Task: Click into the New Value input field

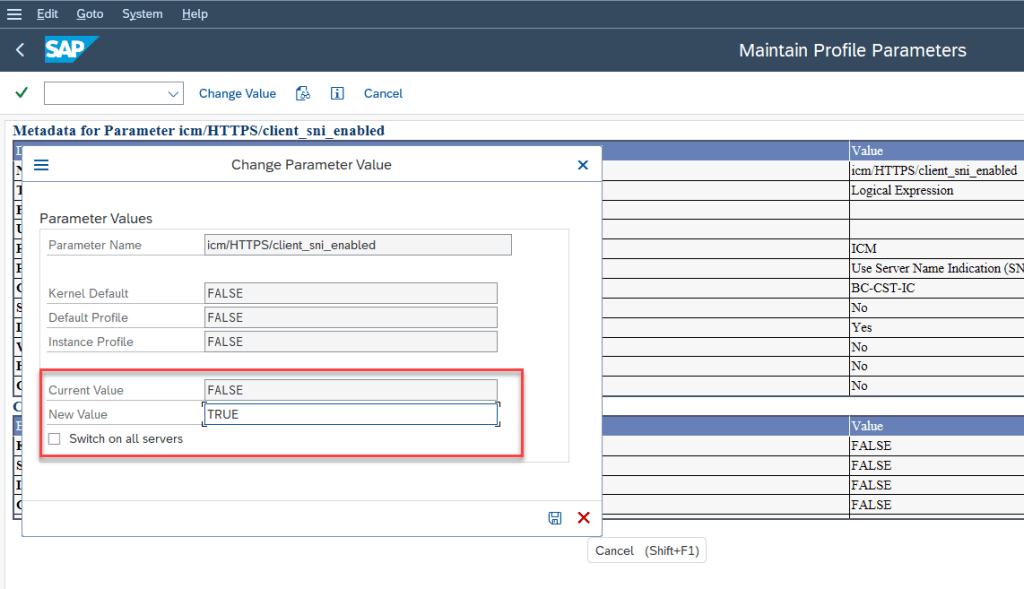Action: point(350,414)
